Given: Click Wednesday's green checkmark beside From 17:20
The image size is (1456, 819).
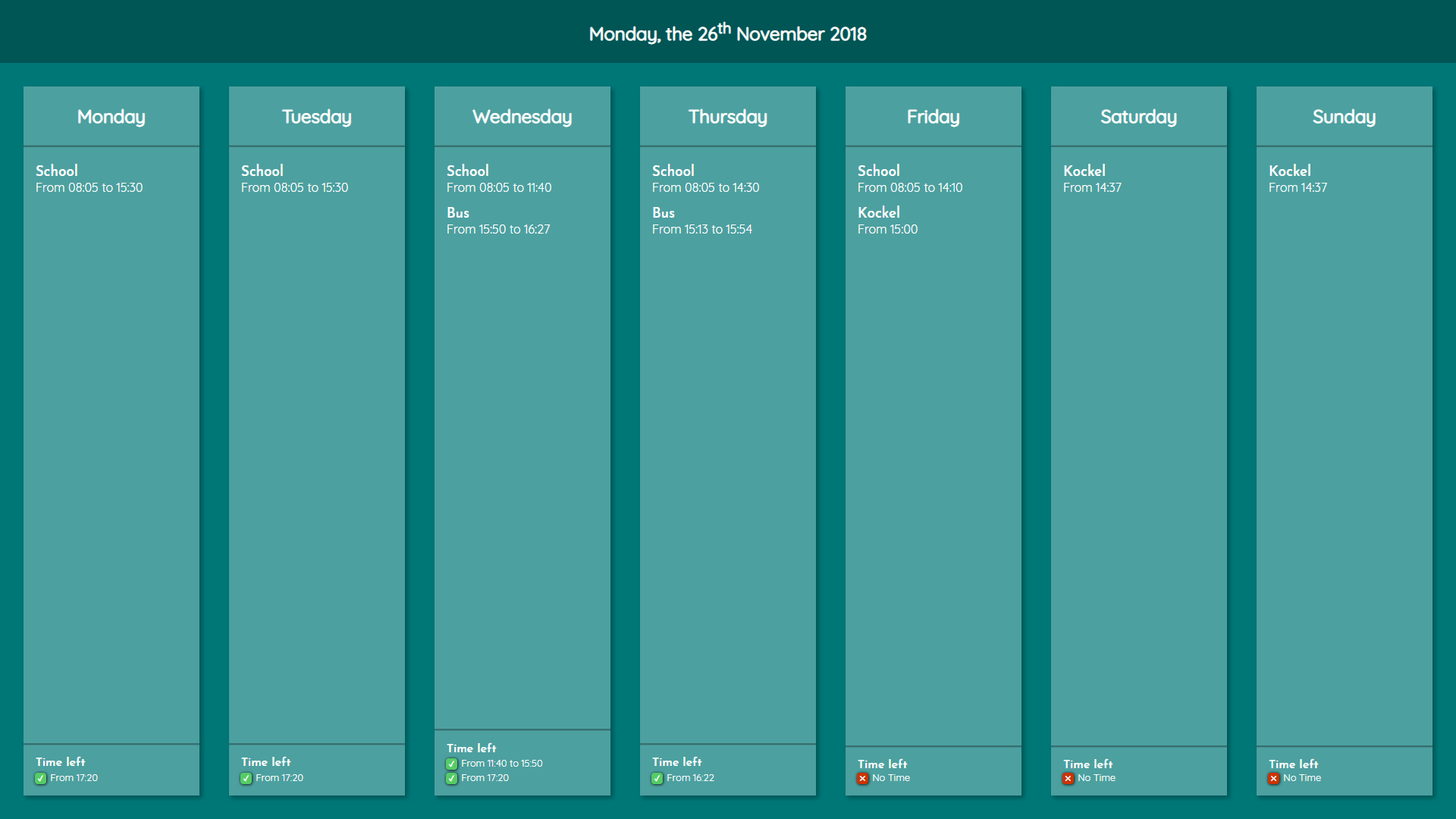Looking at the screenshot, I should (452, 778).
